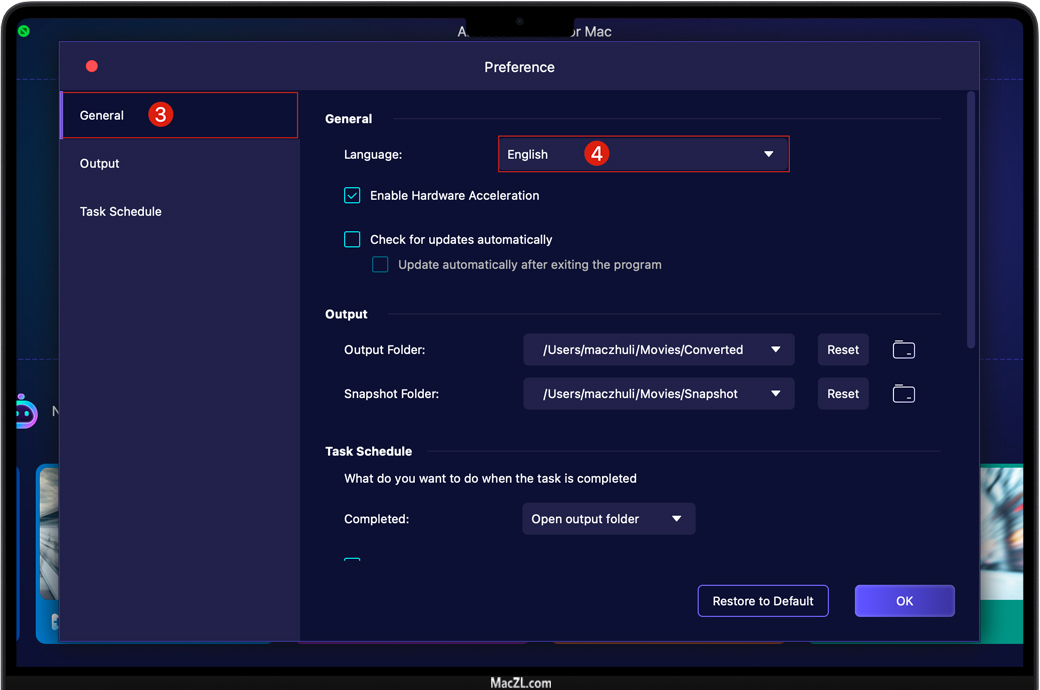Tick Update automatically after exiting the program

pyautogui.click(x=380, y=265)
